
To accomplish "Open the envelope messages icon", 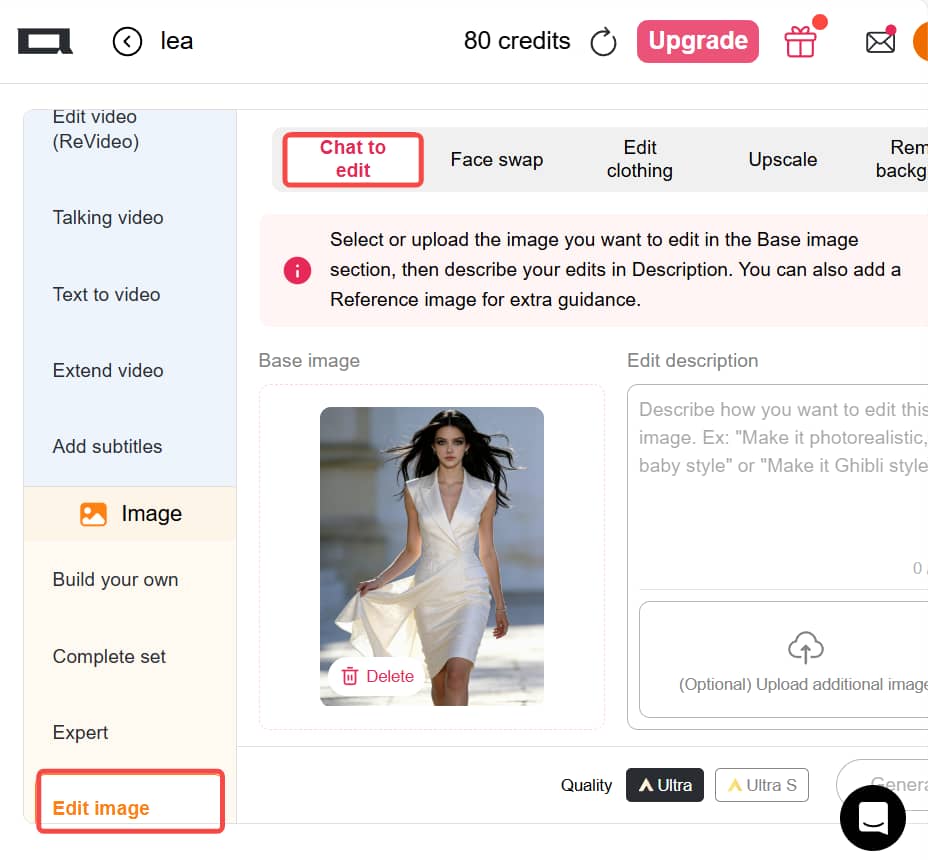I will pos(880,40).
